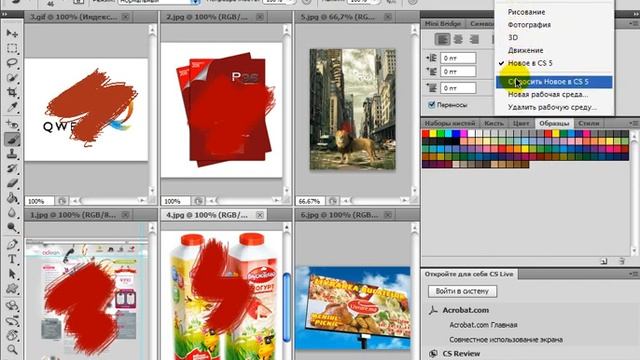
Task: Select the Rectangular Marquee tool
Action: pos(12,49)
